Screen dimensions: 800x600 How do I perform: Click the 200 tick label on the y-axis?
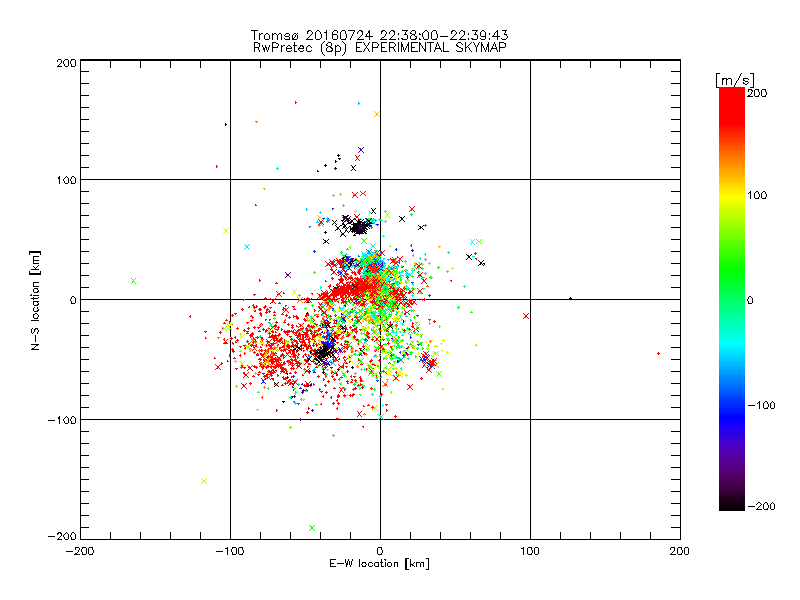(67, 63)
